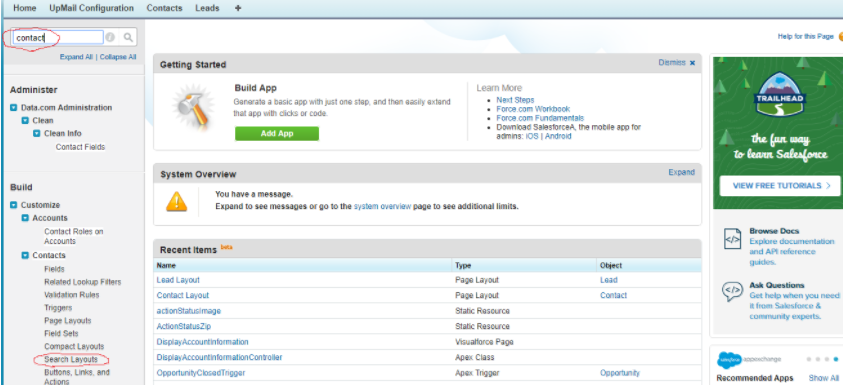Click the Ask Questions chat icon
This screenshot has height=392, width=847.
click(x=732, y=292)
